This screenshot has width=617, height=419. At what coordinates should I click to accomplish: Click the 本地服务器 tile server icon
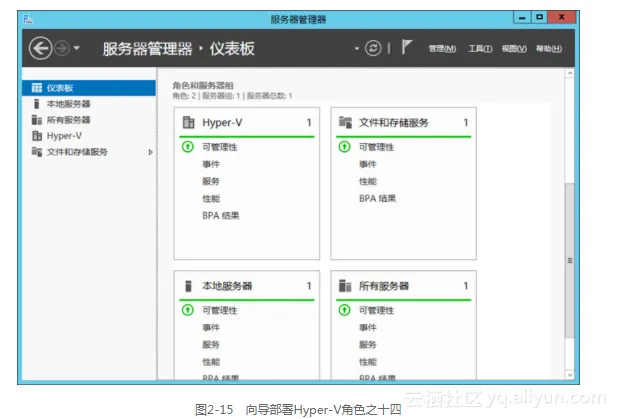click(188, 286)
